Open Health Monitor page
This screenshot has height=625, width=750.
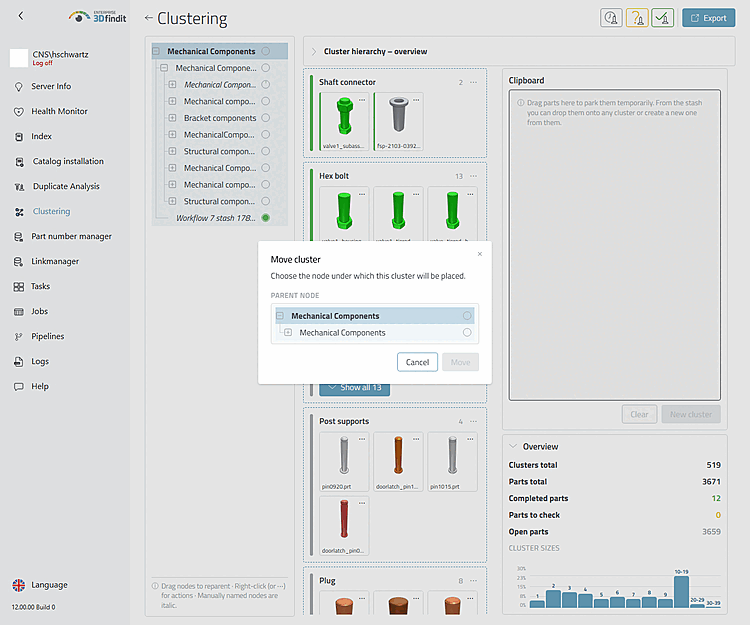pyautogui.click(x=59, y=111)
